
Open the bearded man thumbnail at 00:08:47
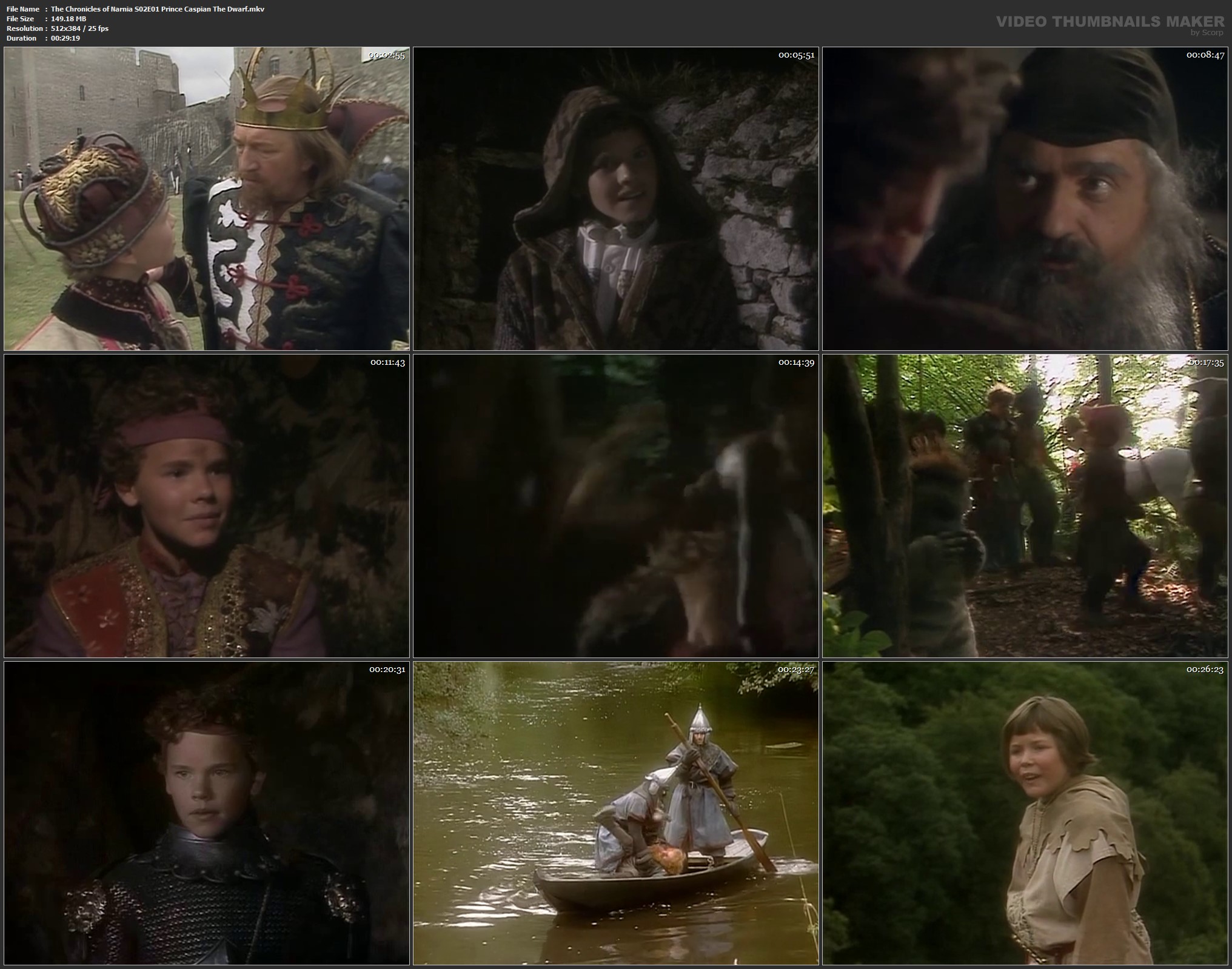[1025, 199]
